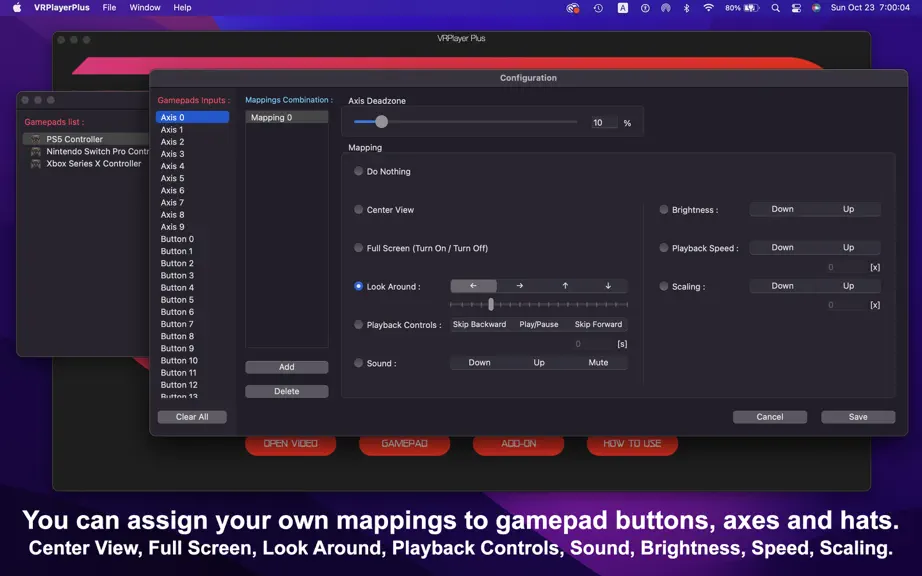
Task: Click the Nintendo Switch Pro Controller icon
Action: click(36, 152)
